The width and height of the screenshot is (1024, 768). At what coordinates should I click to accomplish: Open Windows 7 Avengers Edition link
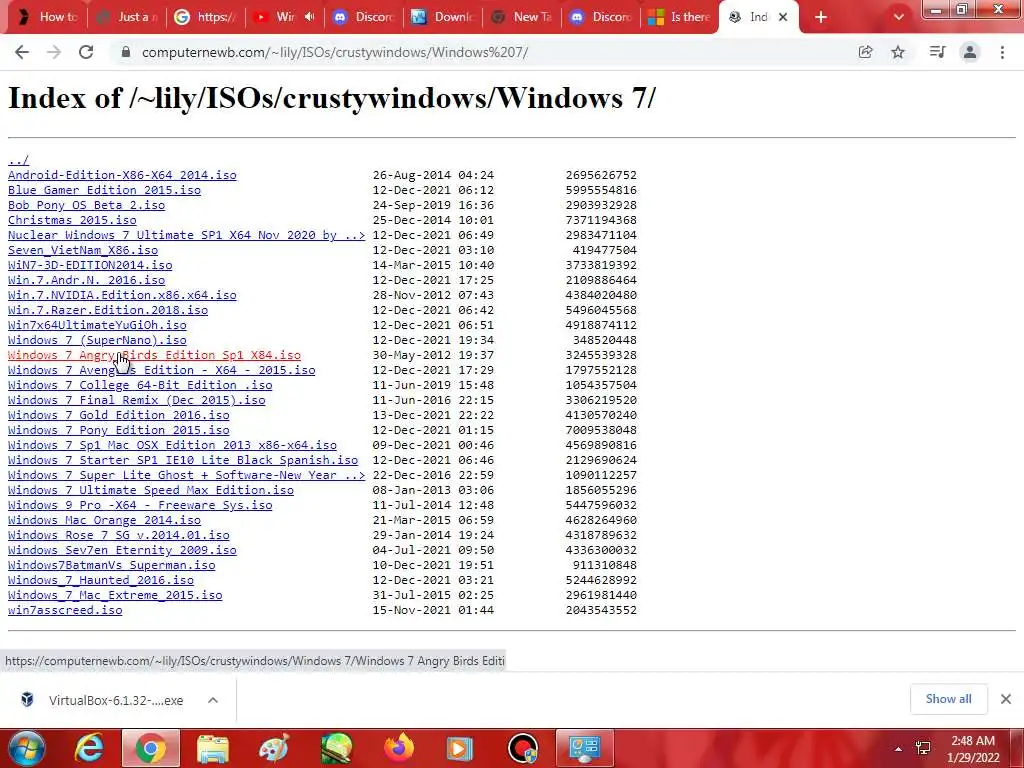(x=161, y=370)
